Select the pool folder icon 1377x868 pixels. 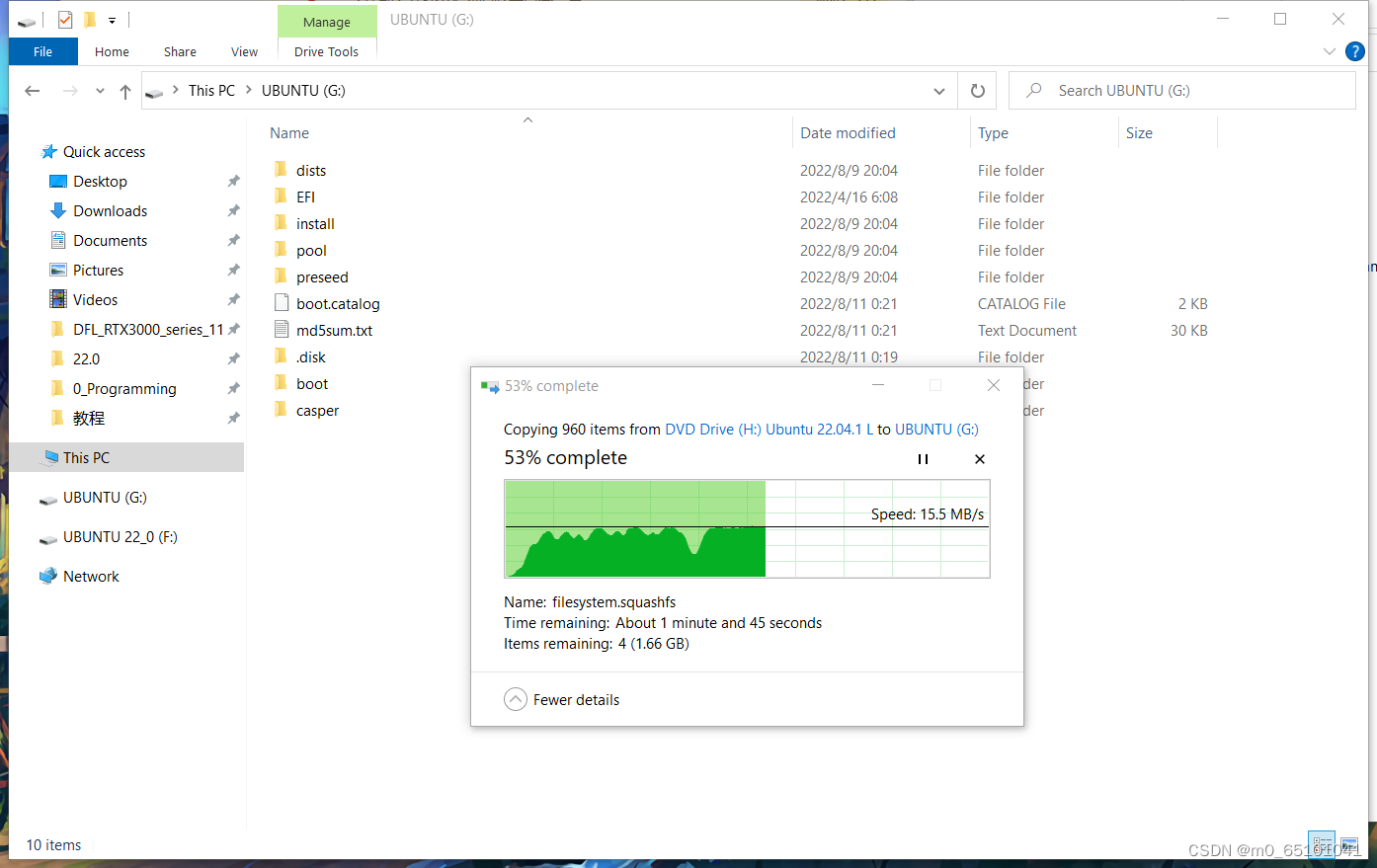pyautogui.click(x=281, y=250)
